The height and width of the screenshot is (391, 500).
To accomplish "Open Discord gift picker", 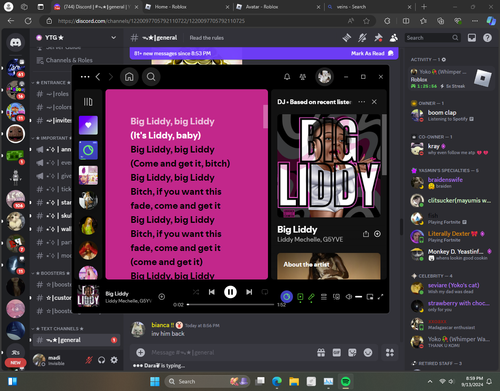I will click(321, 352).
